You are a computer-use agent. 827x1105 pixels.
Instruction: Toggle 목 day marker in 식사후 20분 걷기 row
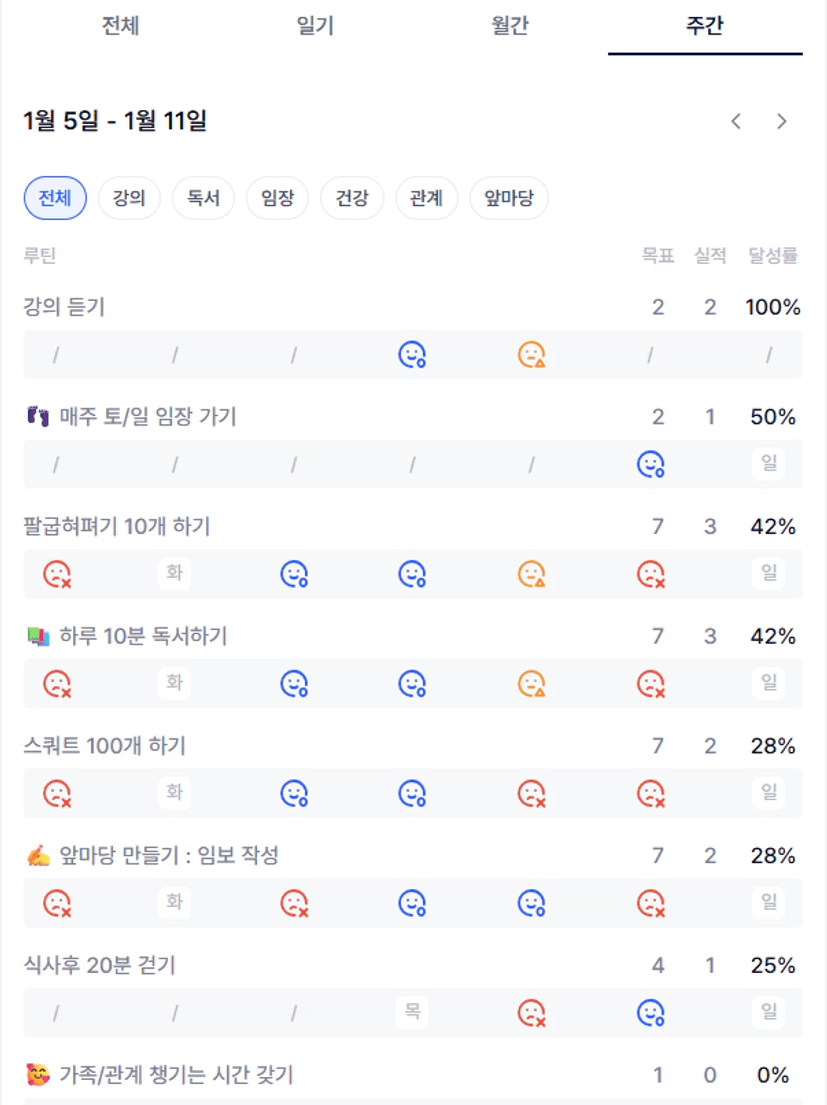coord(412,1013)
